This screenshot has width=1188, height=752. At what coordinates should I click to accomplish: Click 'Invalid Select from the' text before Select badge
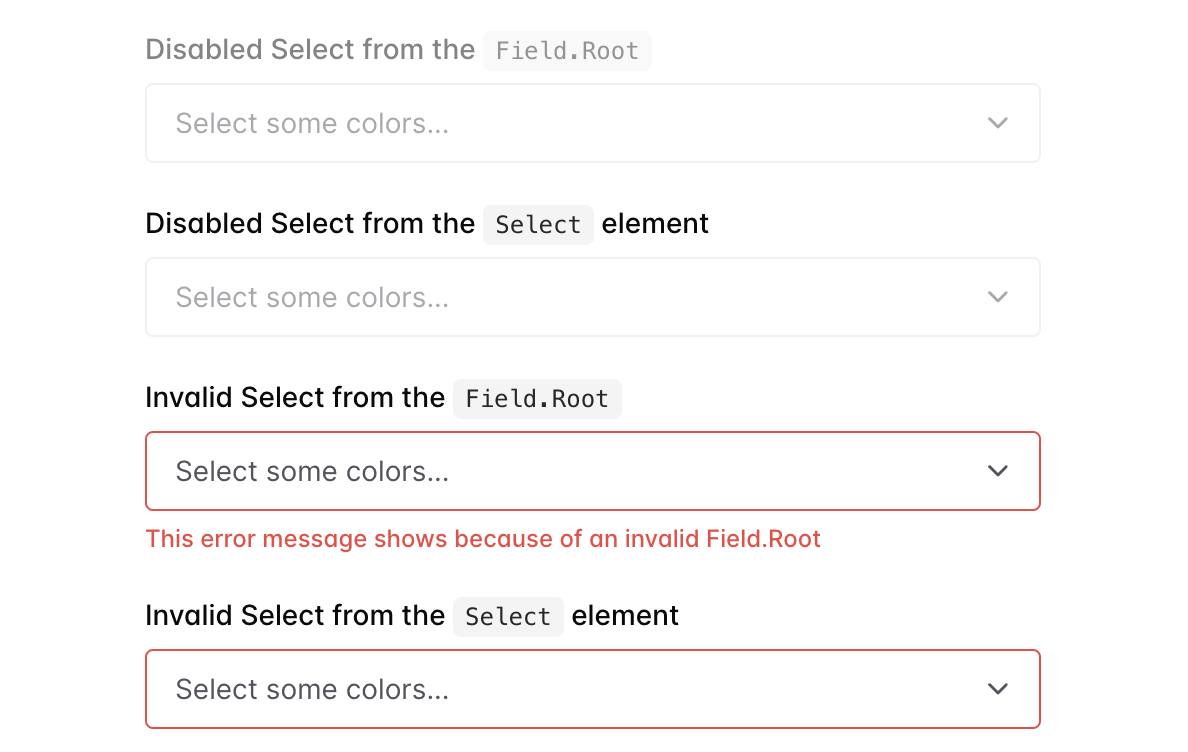point(295,616)
